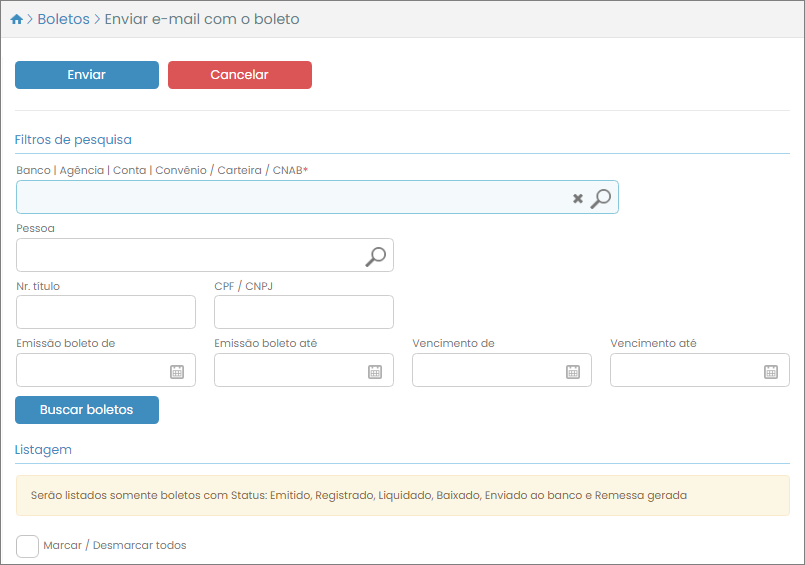
Task: Select the Nr. título text field
Action: click(x=106, y=312)
